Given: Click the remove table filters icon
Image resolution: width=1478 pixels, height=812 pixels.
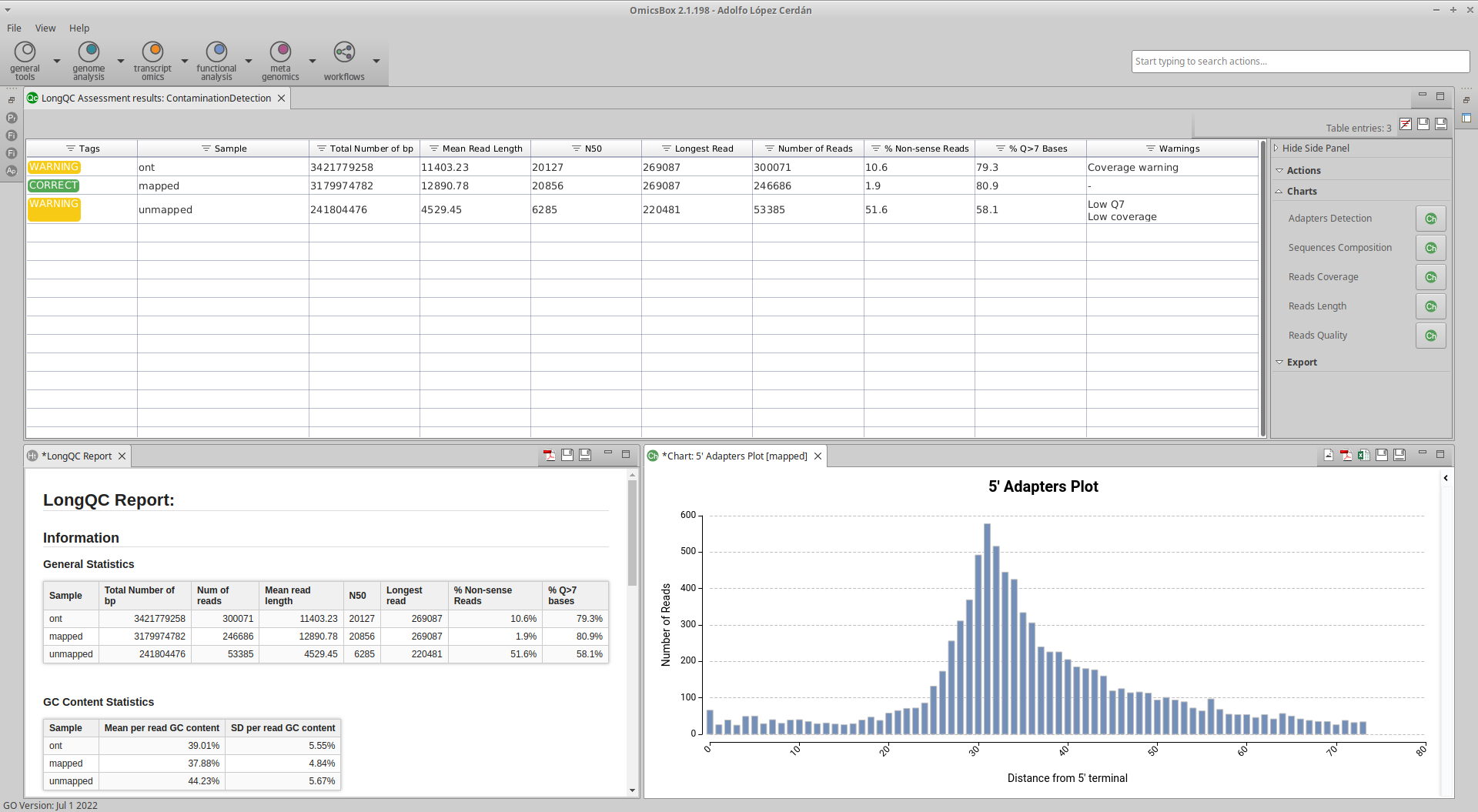Looking at the screenshot, I should [x=1406, y=124].
